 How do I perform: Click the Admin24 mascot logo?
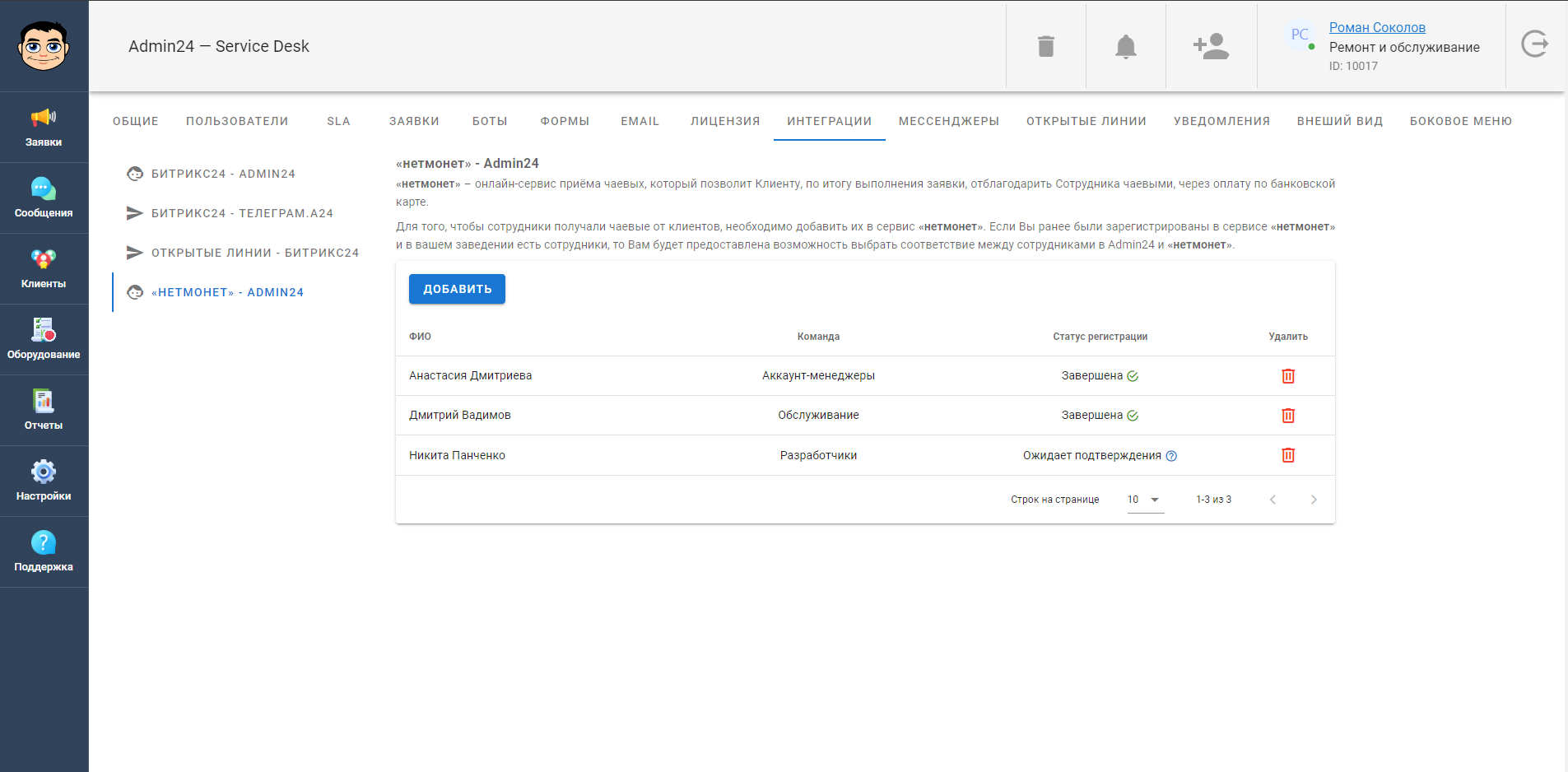44,46
